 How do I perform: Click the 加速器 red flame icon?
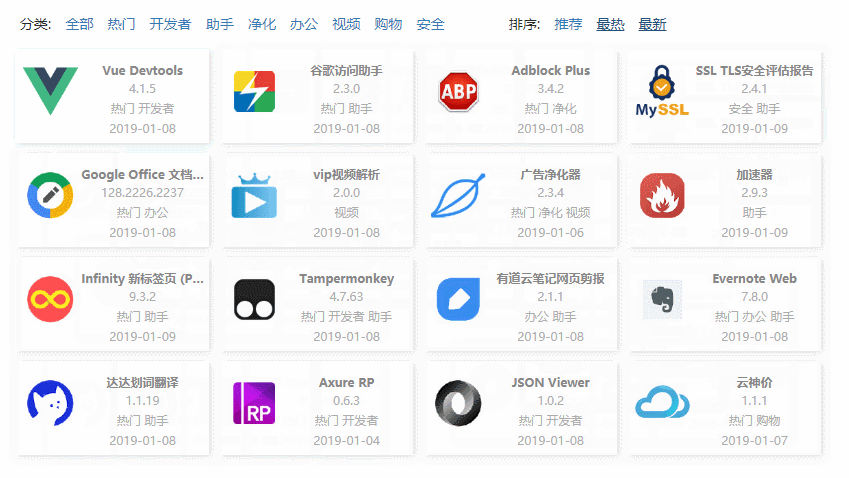[662, 195]
